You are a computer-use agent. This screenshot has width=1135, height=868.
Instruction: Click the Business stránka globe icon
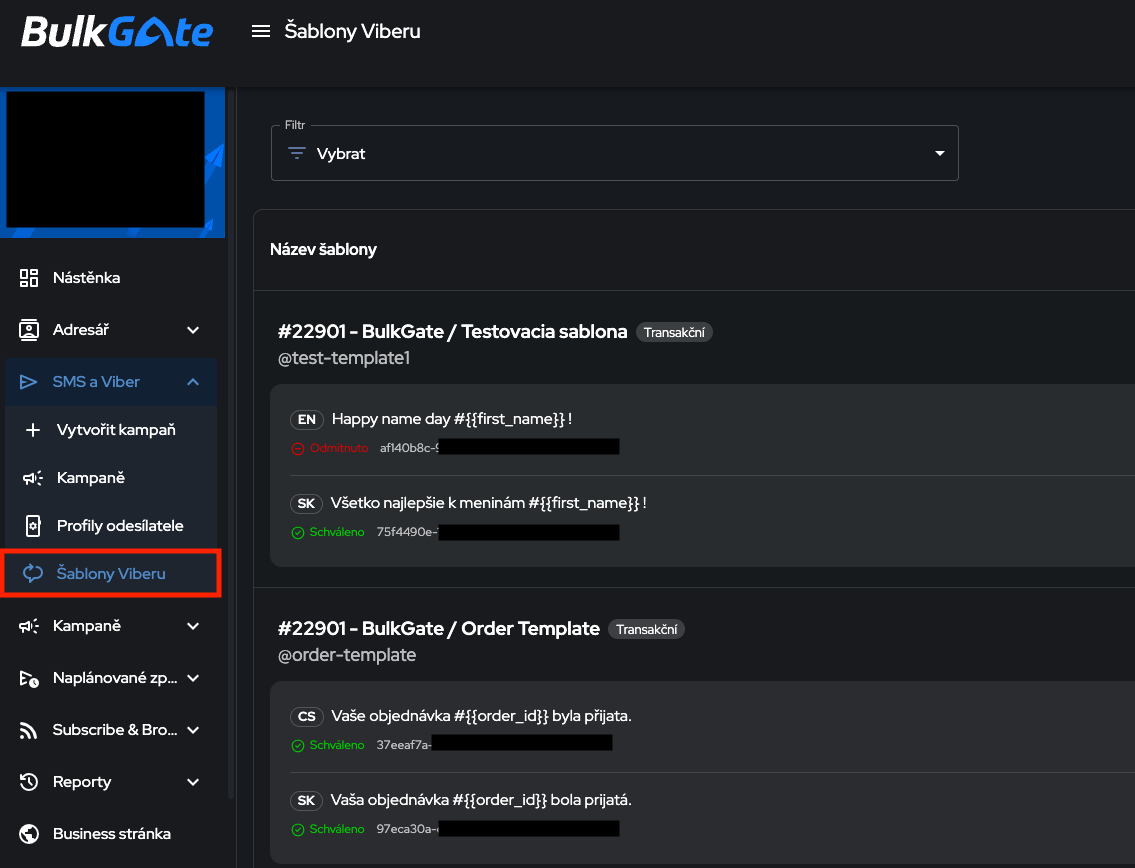pos(29,834)
